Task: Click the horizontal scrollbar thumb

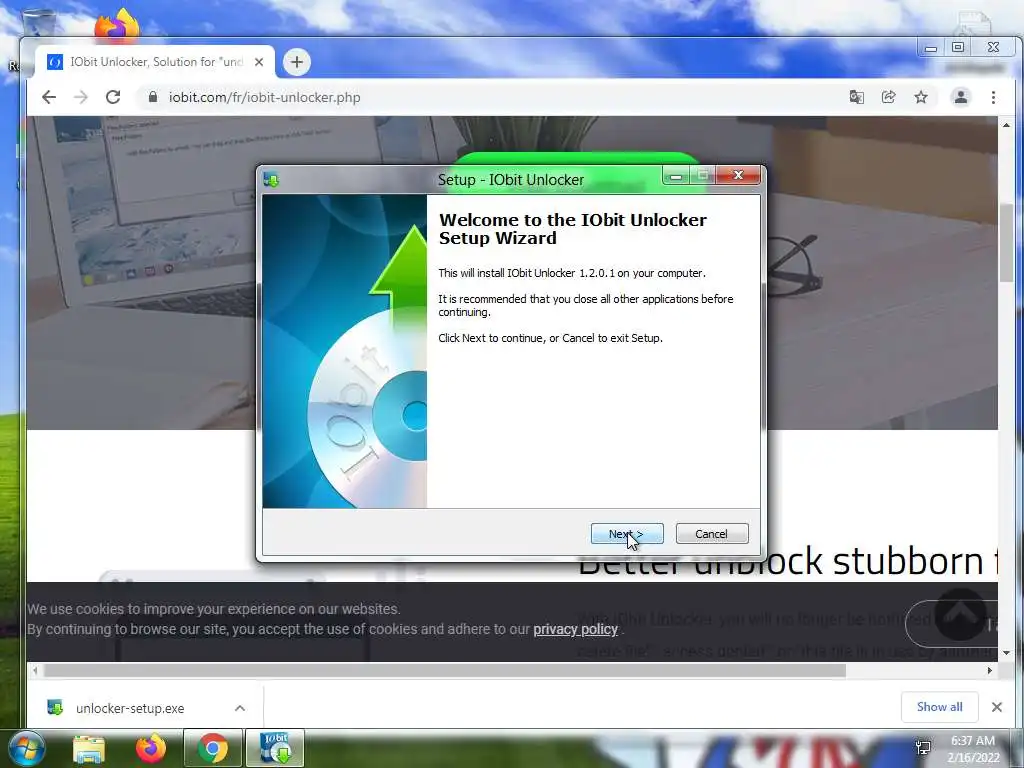Action: (444, 671)
